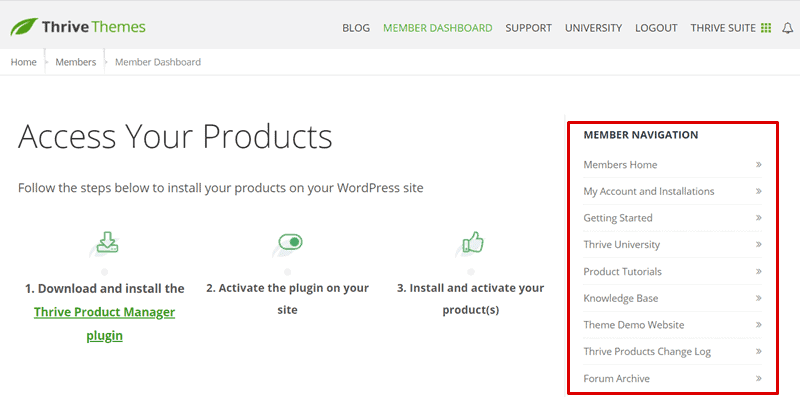Open Product Tutorials in member navigation
This screenshot has height=397, width=800.
tap(622, 271)
